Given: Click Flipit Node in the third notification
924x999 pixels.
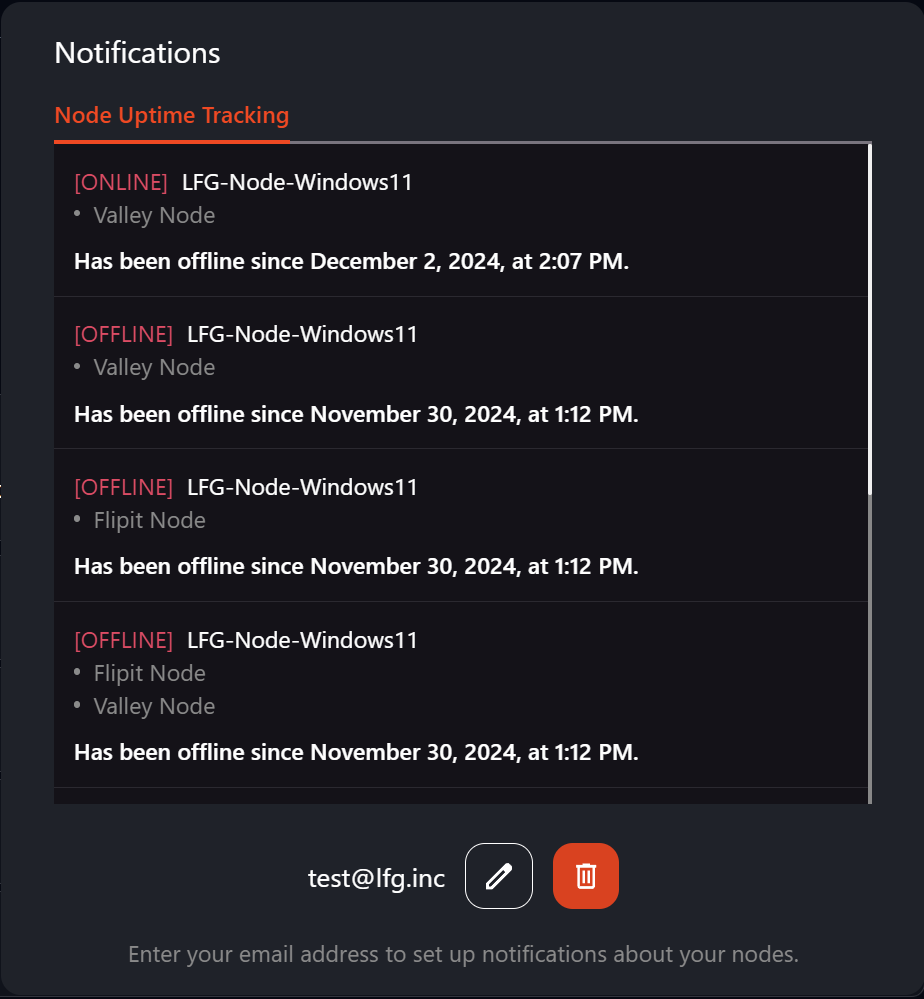Looking at the screenshot, I should [150, 521].
